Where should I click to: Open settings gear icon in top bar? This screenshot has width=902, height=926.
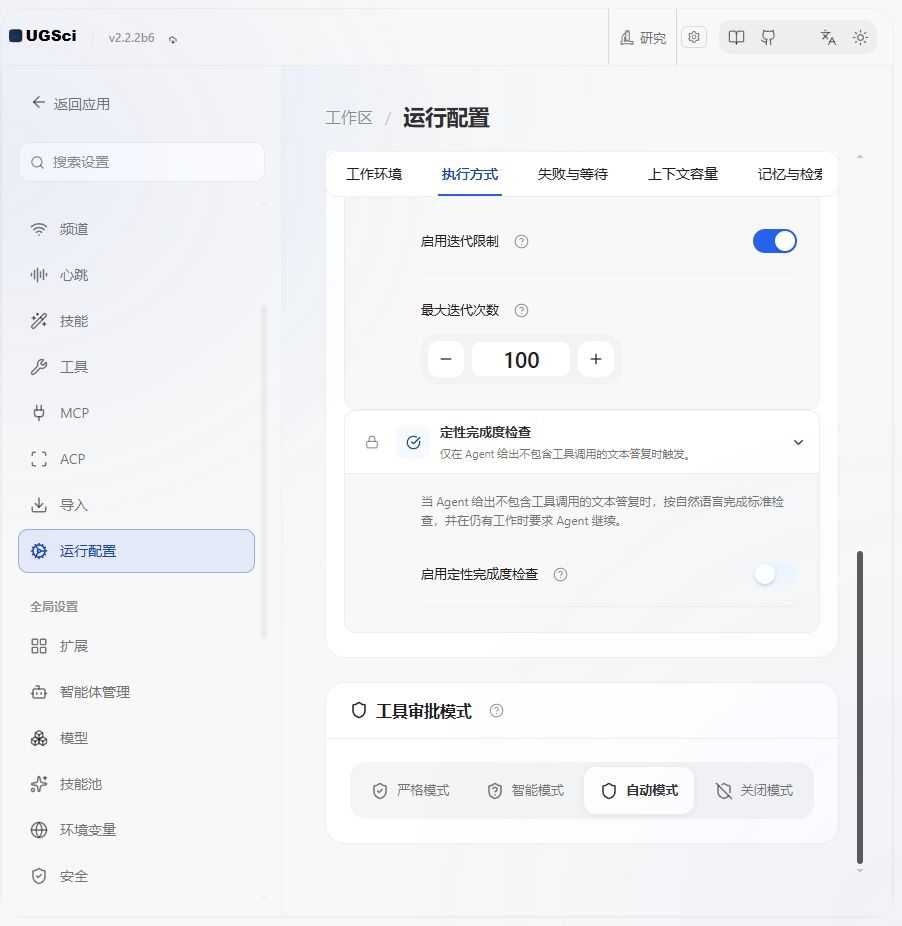tap(694, 37)
